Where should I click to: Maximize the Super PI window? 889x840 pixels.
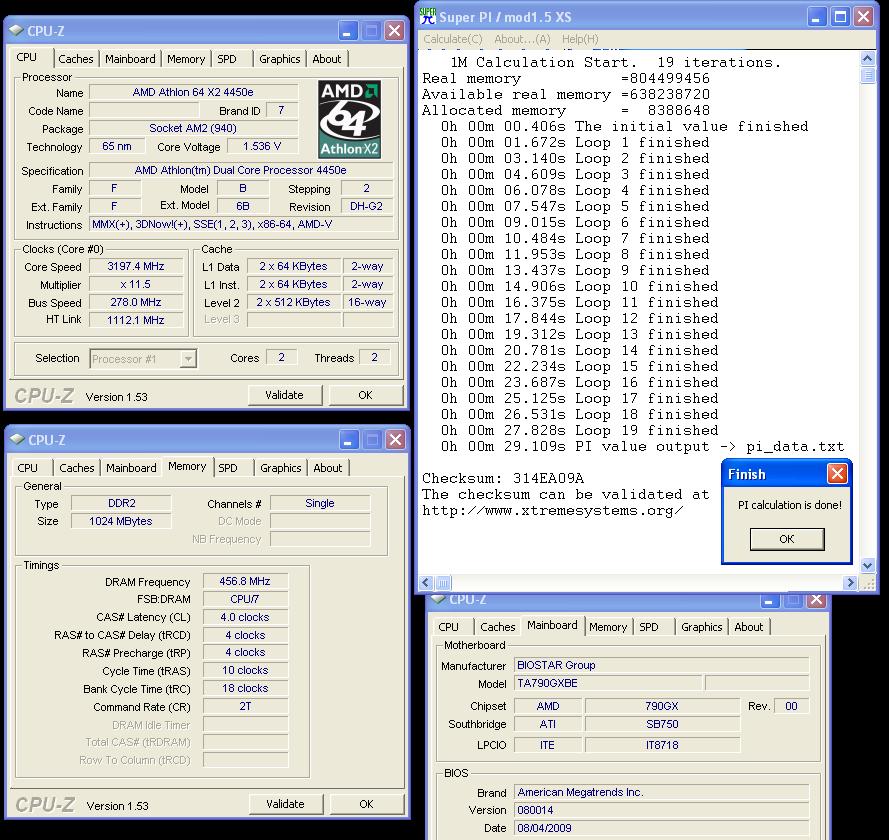point(840,17)
